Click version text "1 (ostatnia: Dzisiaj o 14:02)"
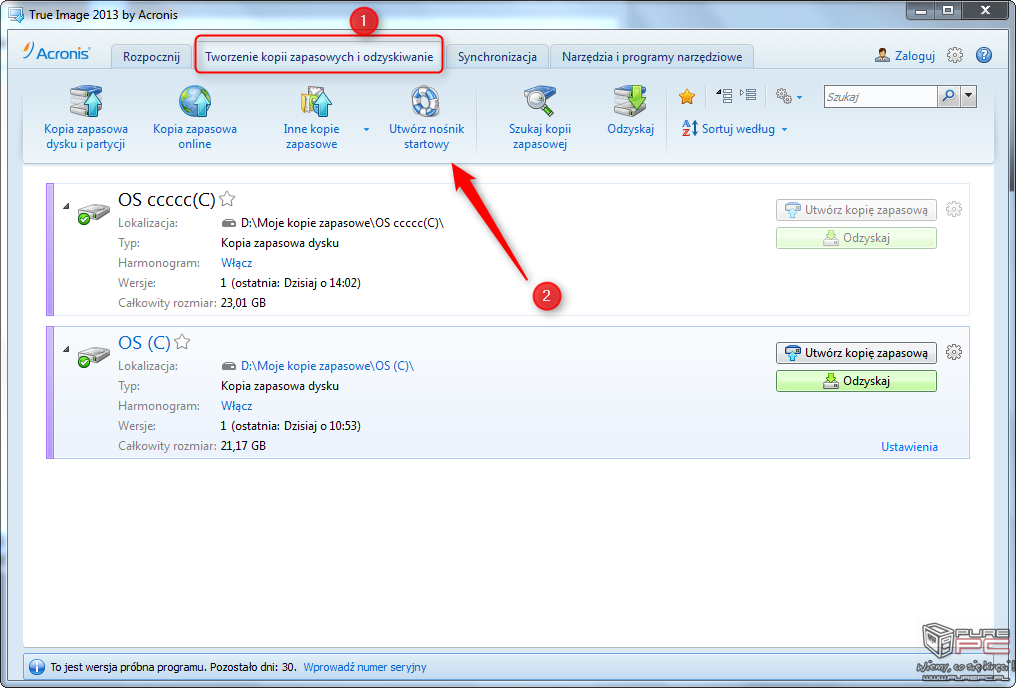Viewport: 1016px width, 688px height. [291, 283]
